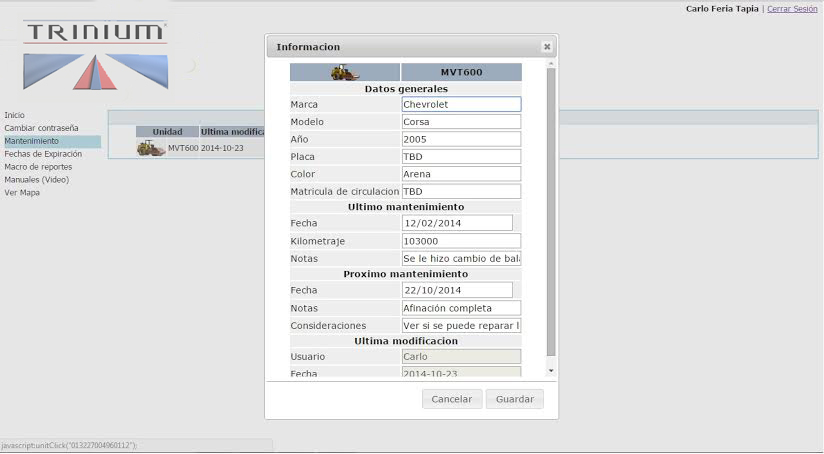Close the Informacion dialog with X
Image resolution: width=824 pixels, height=454 pixels.
pos(547,47)
